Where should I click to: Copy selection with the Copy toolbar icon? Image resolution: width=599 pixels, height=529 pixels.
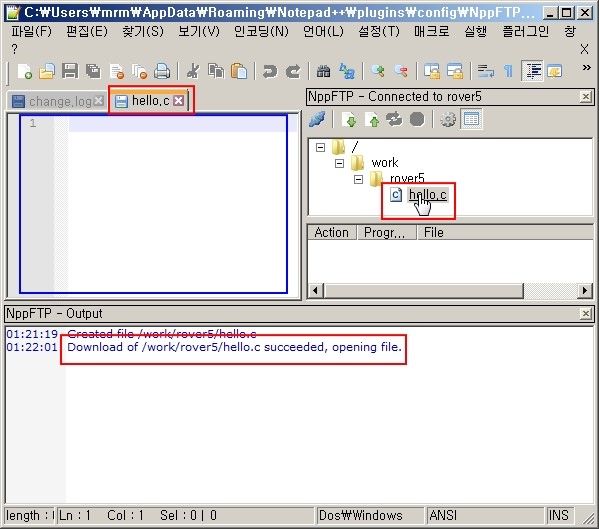click(x=216, y=71)
